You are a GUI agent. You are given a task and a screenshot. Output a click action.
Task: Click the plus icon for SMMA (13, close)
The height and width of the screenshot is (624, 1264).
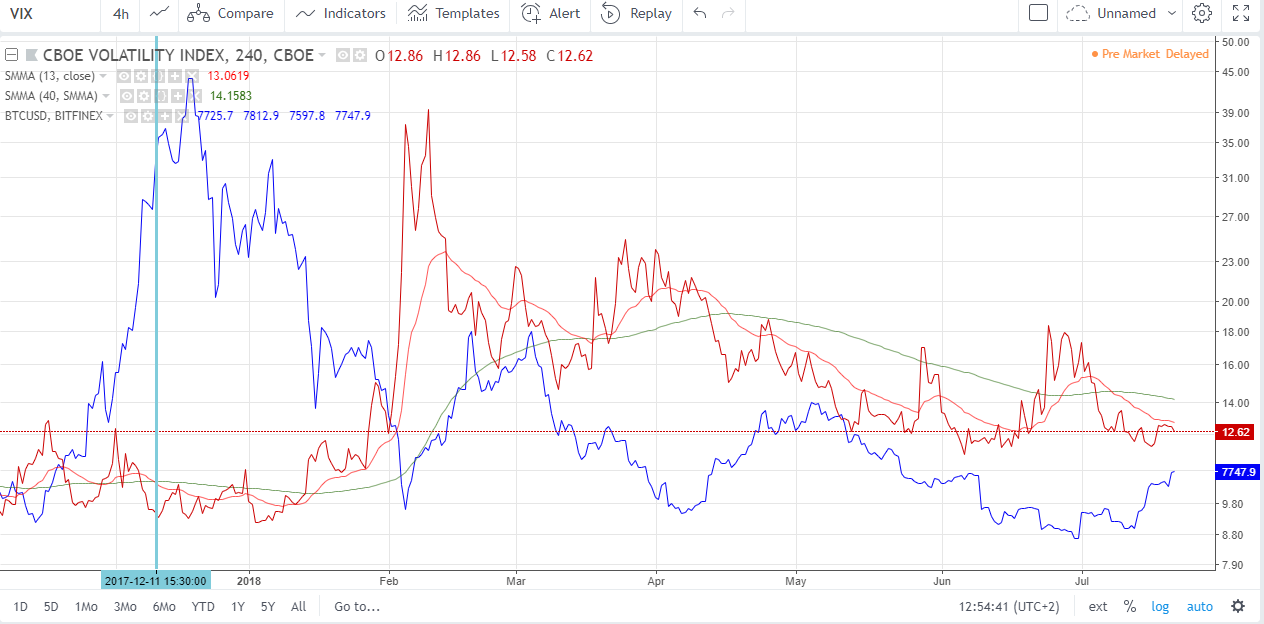coord(175,76)
